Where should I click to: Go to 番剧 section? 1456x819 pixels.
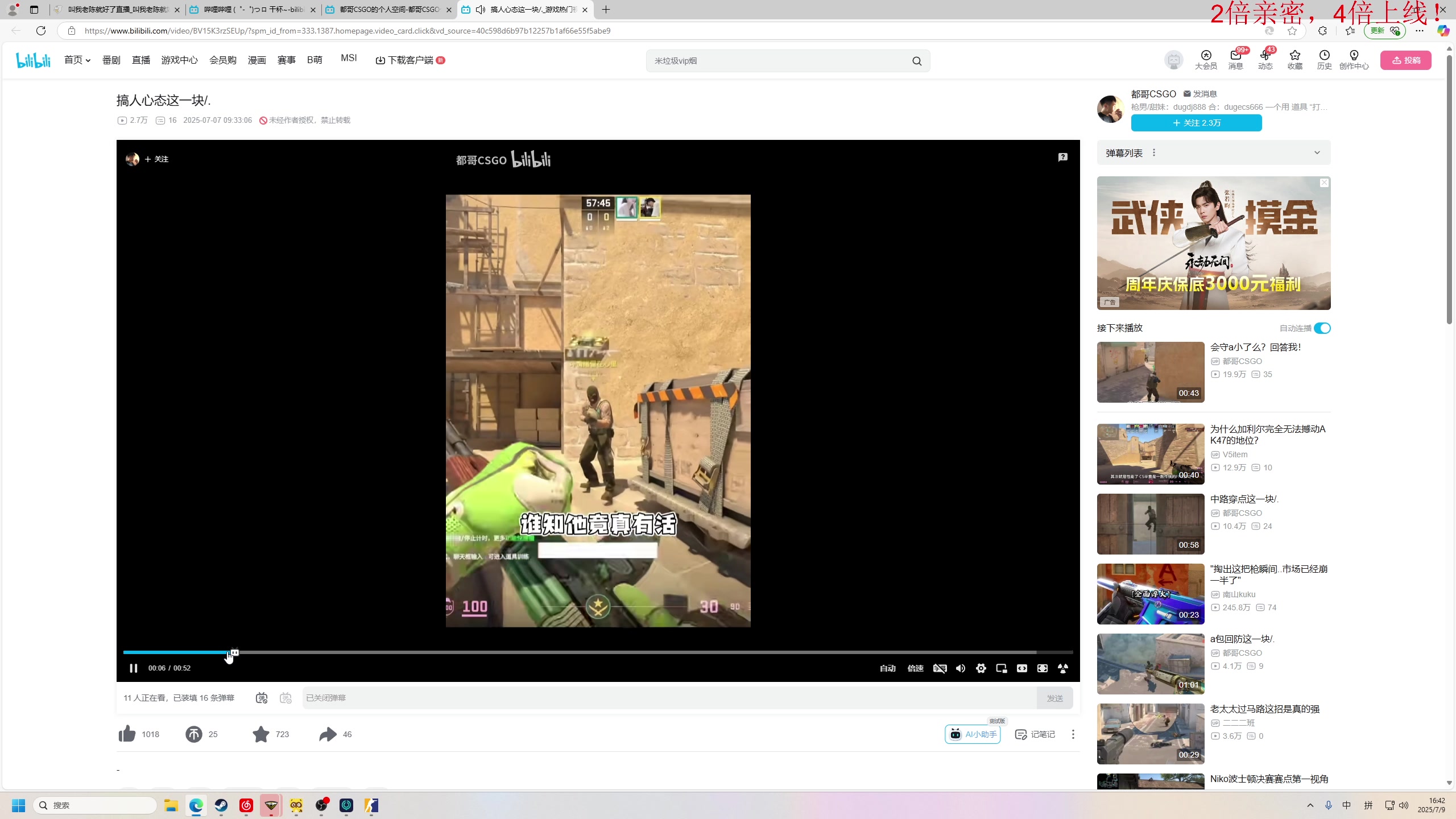[111, 60]
